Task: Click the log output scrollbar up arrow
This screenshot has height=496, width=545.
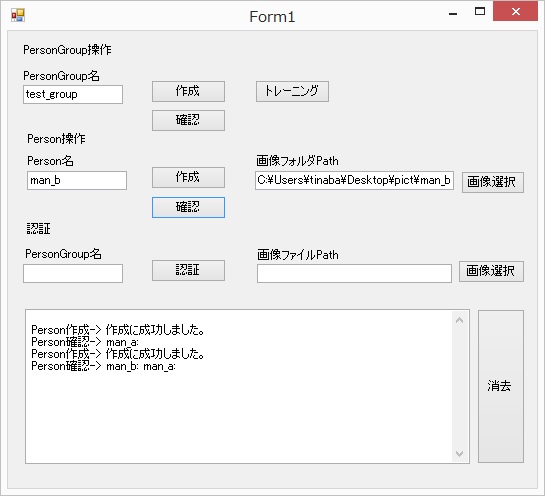Action: [459, 320]
